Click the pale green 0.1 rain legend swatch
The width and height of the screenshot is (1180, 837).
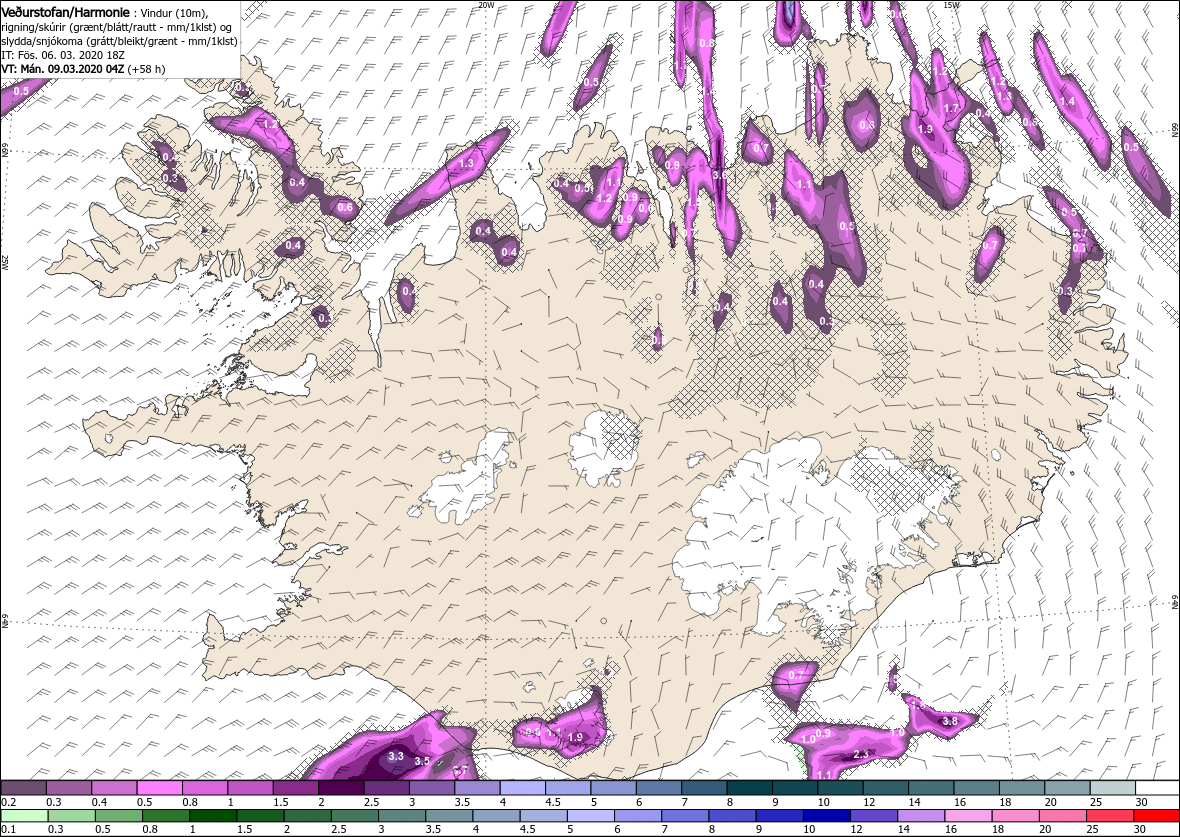[25, 816]
